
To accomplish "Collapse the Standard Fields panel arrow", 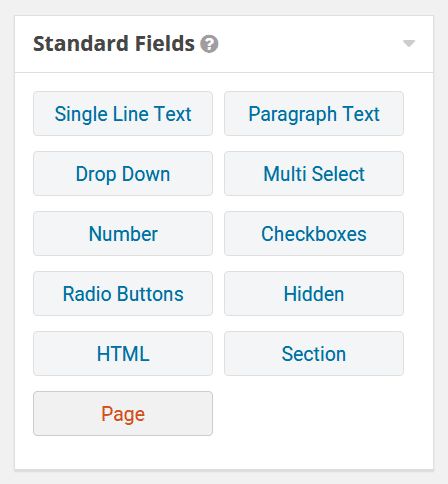I will pyautogui.click(x=409, y=43).
